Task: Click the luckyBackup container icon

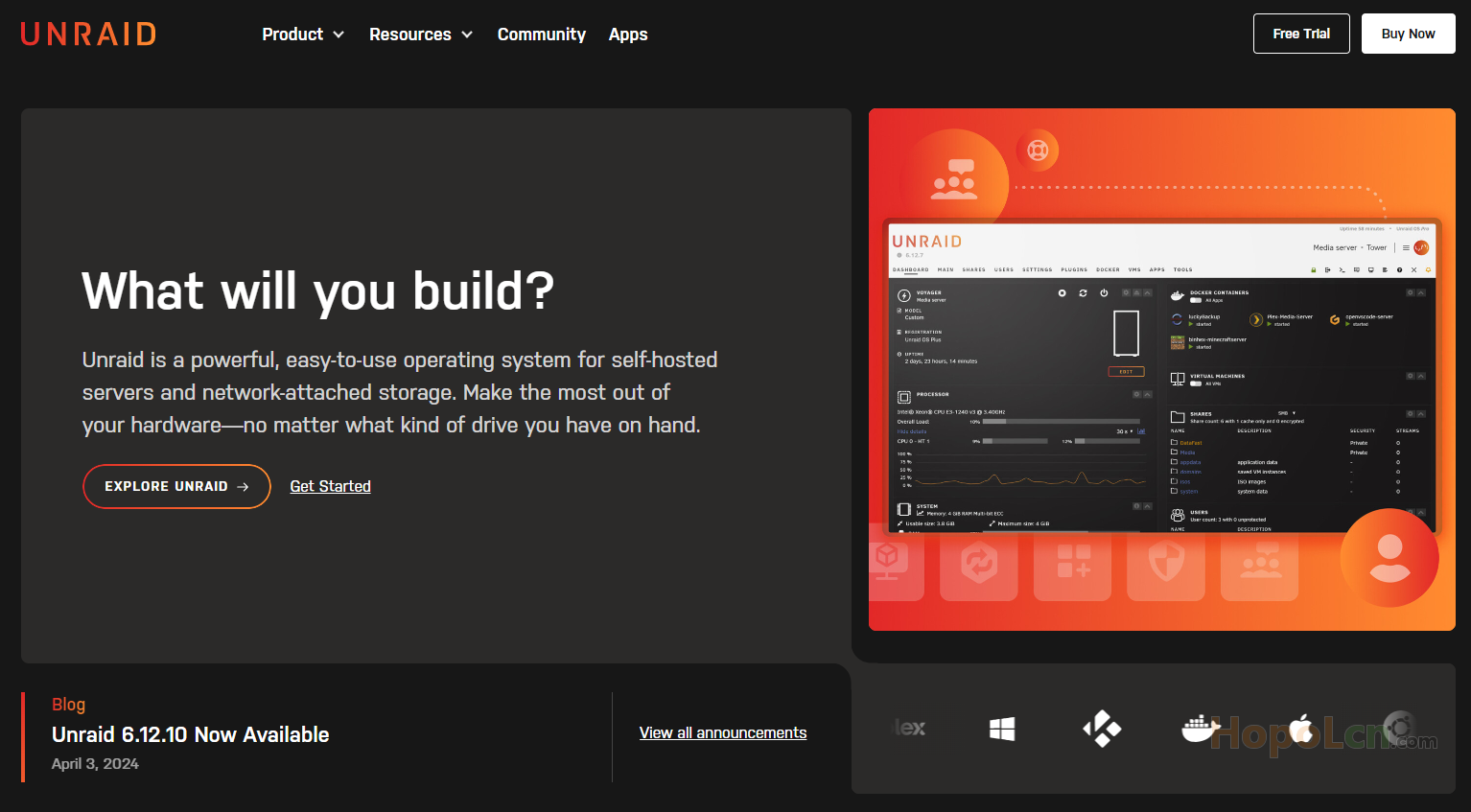Action: click(1177, 319)
